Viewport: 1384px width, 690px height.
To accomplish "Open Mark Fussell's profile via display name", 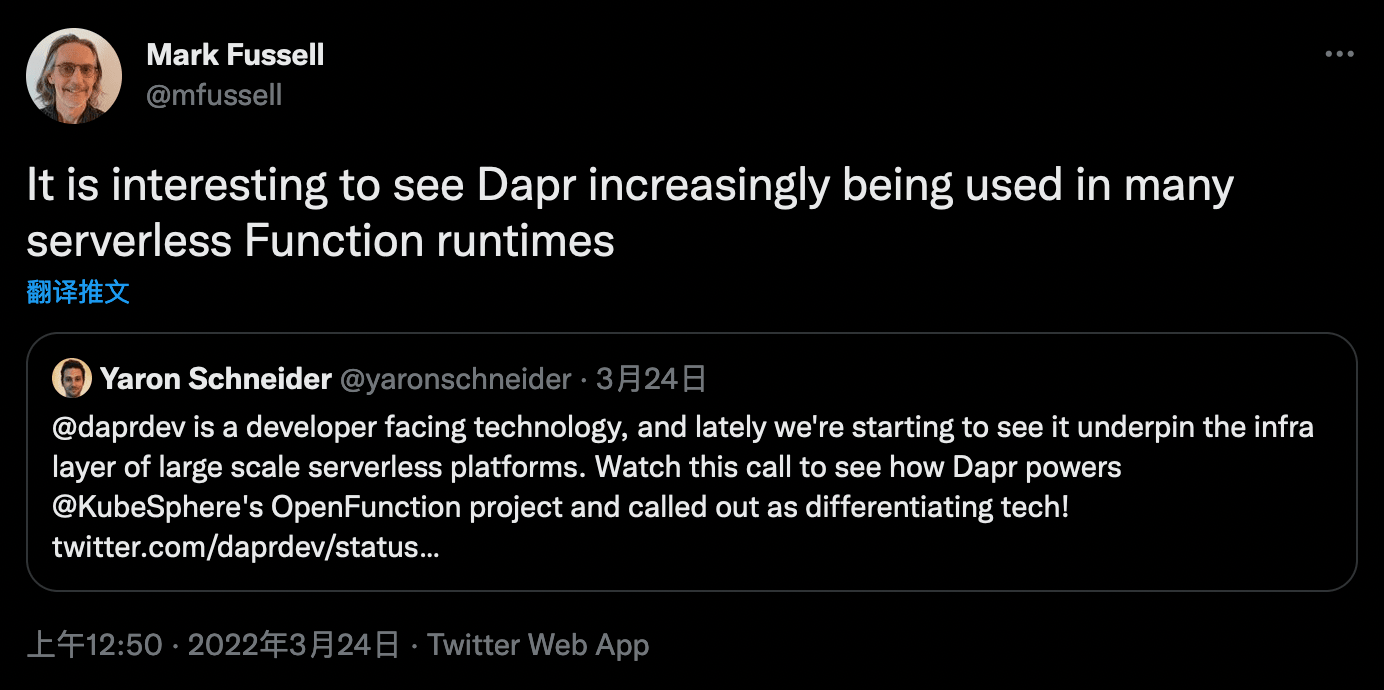I will click(x=235, y=55).
